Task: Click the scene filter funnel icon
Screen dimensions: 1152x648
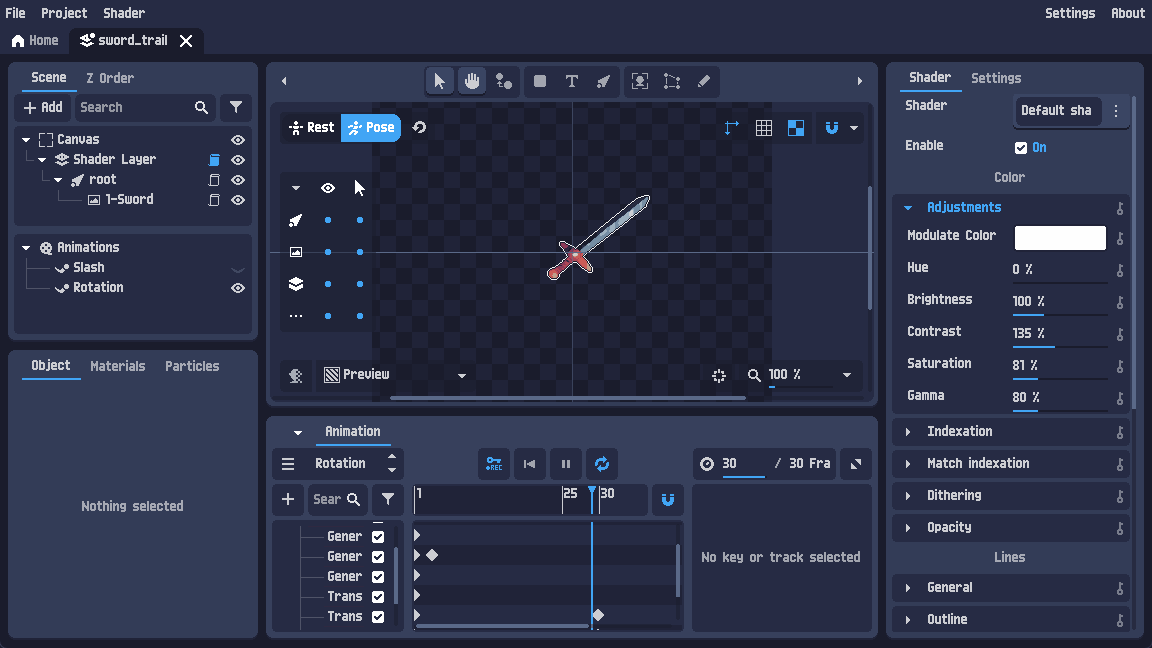Action: pos(235,108)
